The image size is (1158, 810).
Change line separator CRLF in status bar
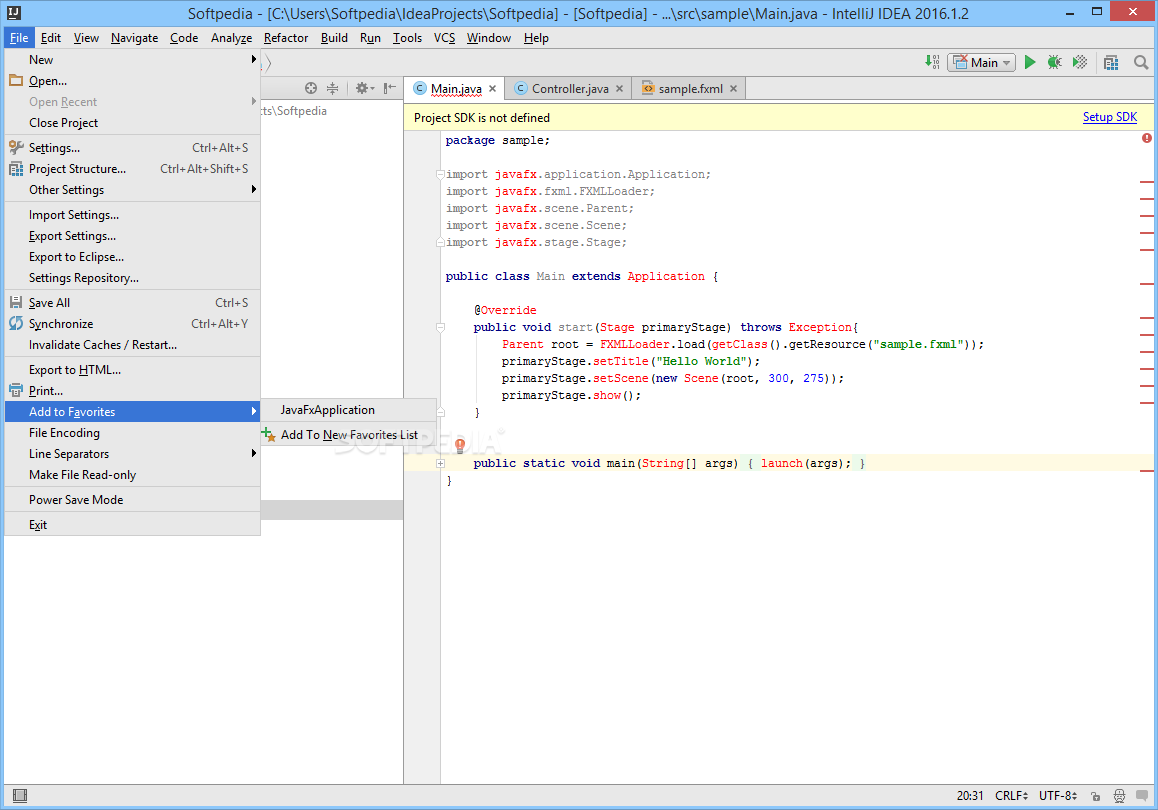(x=1011, y=795)
